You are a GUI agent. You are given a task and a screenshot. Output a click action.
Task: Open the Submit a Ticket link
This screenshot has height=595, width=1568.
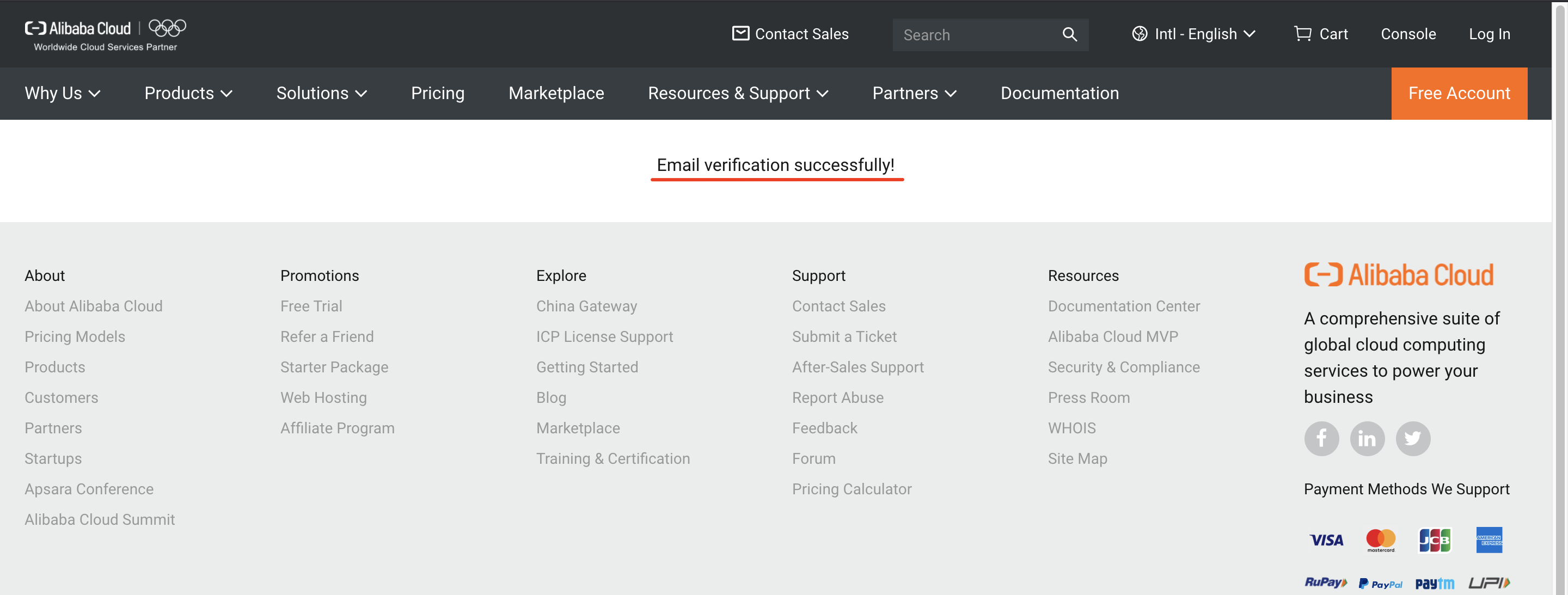pos(844,336)
